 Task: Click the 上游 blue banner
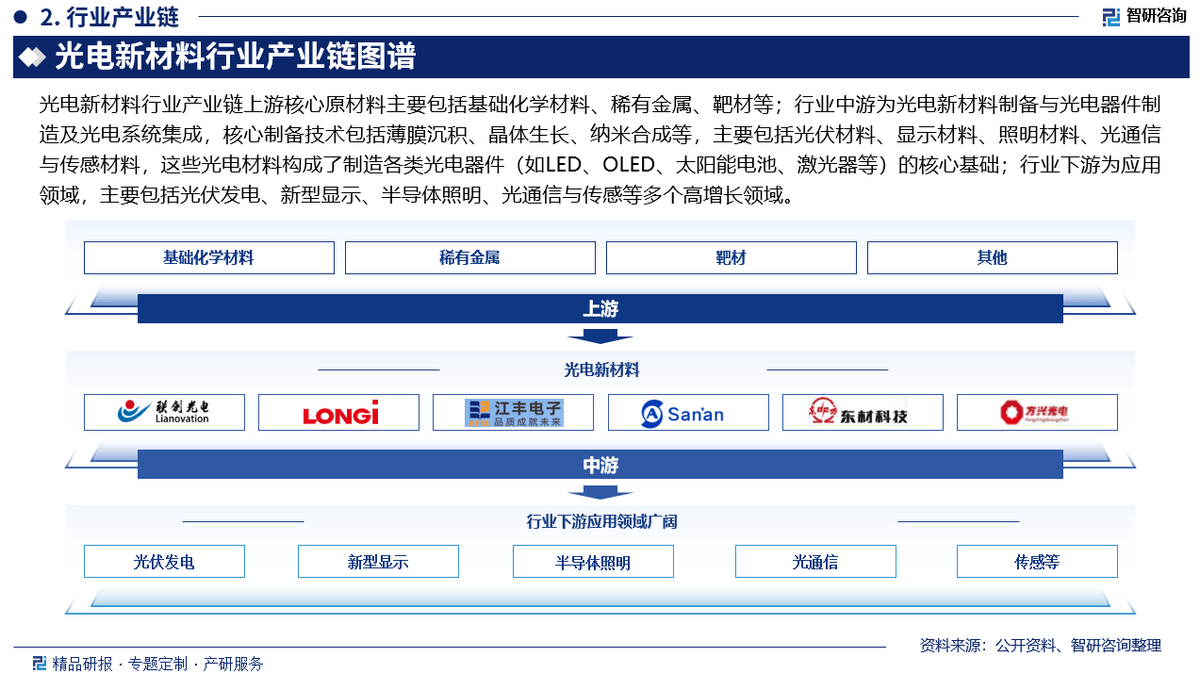tap(600, 309)
